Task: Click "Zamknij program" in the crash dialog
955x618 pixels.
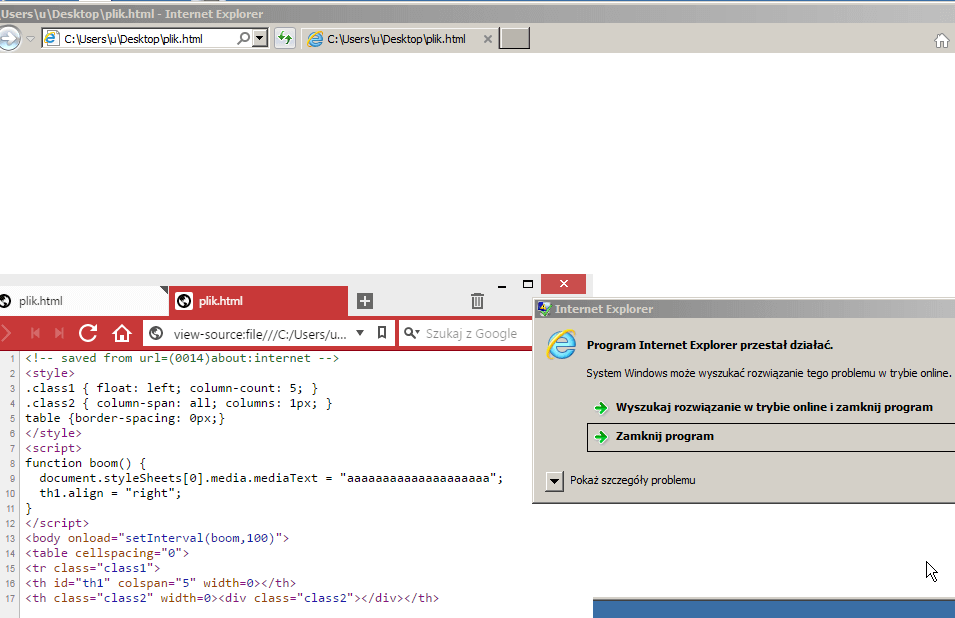Action: click(x=771, y=437)
